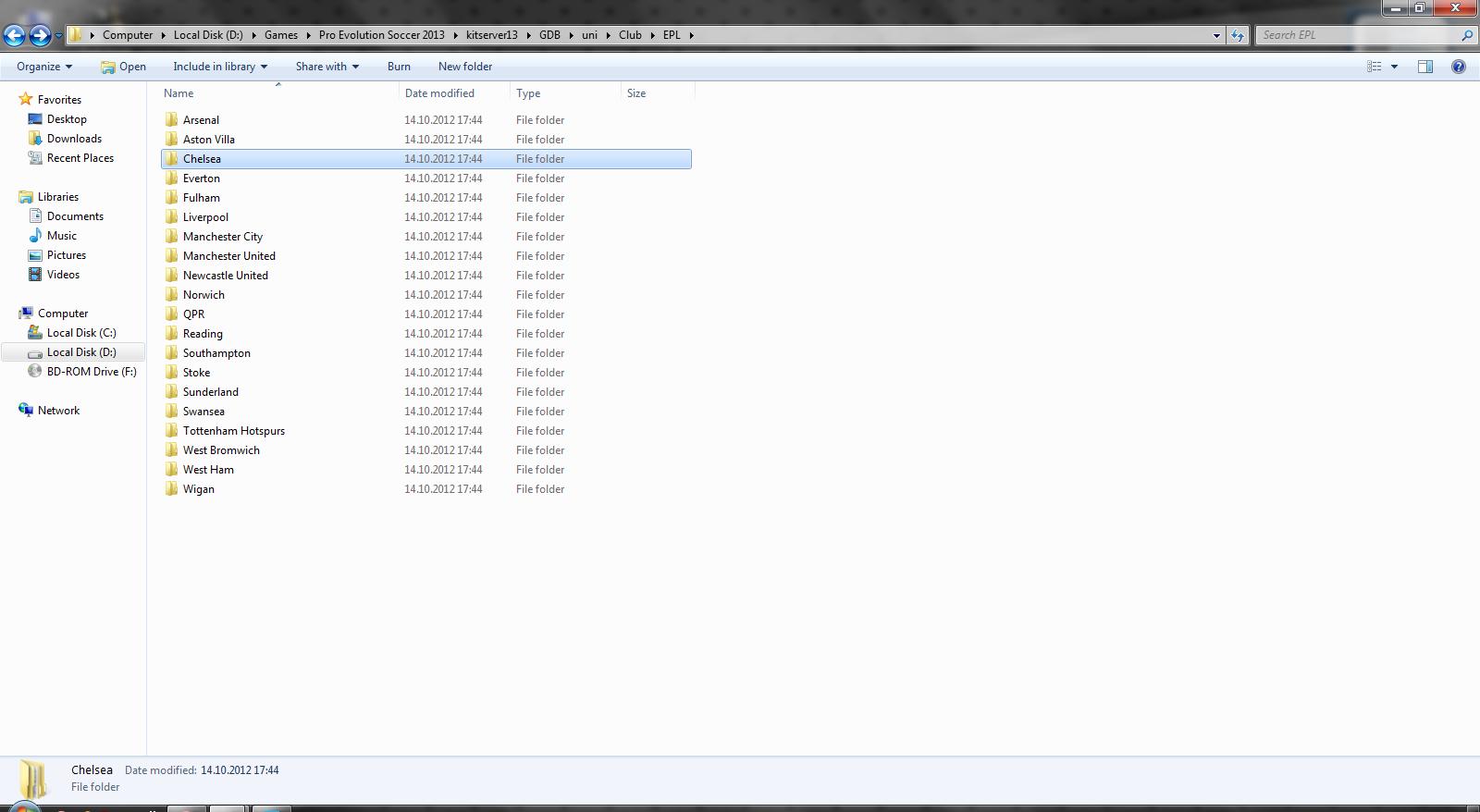The height and width of the screenshot is (812, 1480).
Task: Refresh the EPL folder view
Action: [1238, 35]
